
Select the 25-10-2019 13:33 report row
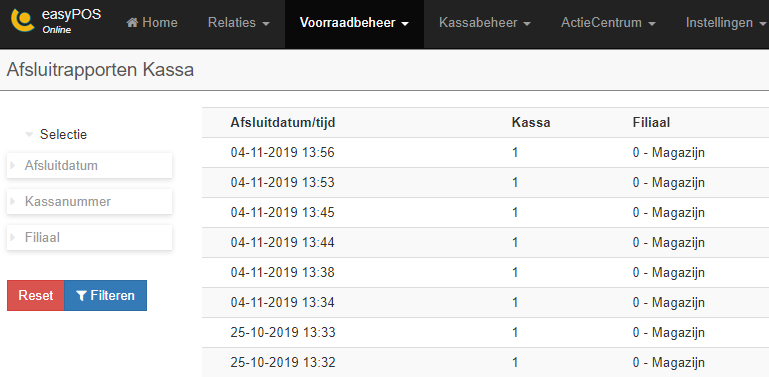[x=486, y=332]
